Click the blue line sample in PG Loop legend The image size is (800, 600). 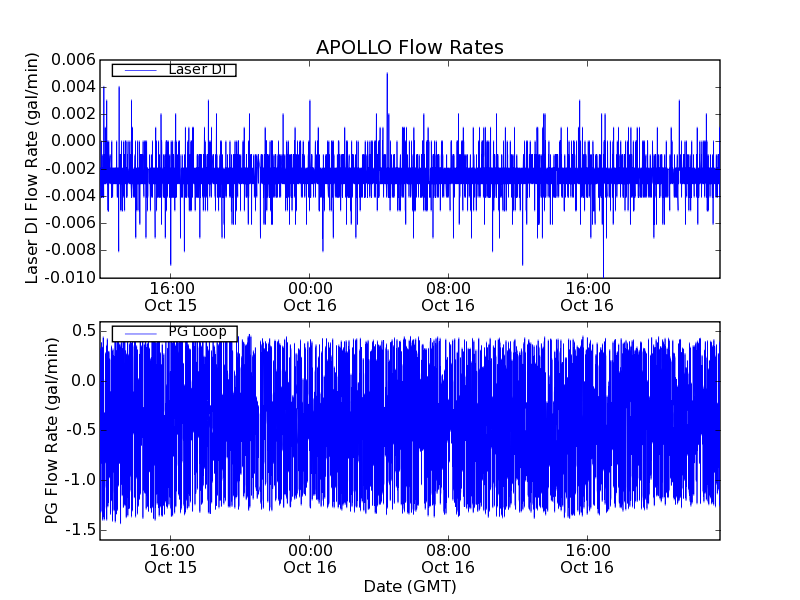click(x=137, y=333)
